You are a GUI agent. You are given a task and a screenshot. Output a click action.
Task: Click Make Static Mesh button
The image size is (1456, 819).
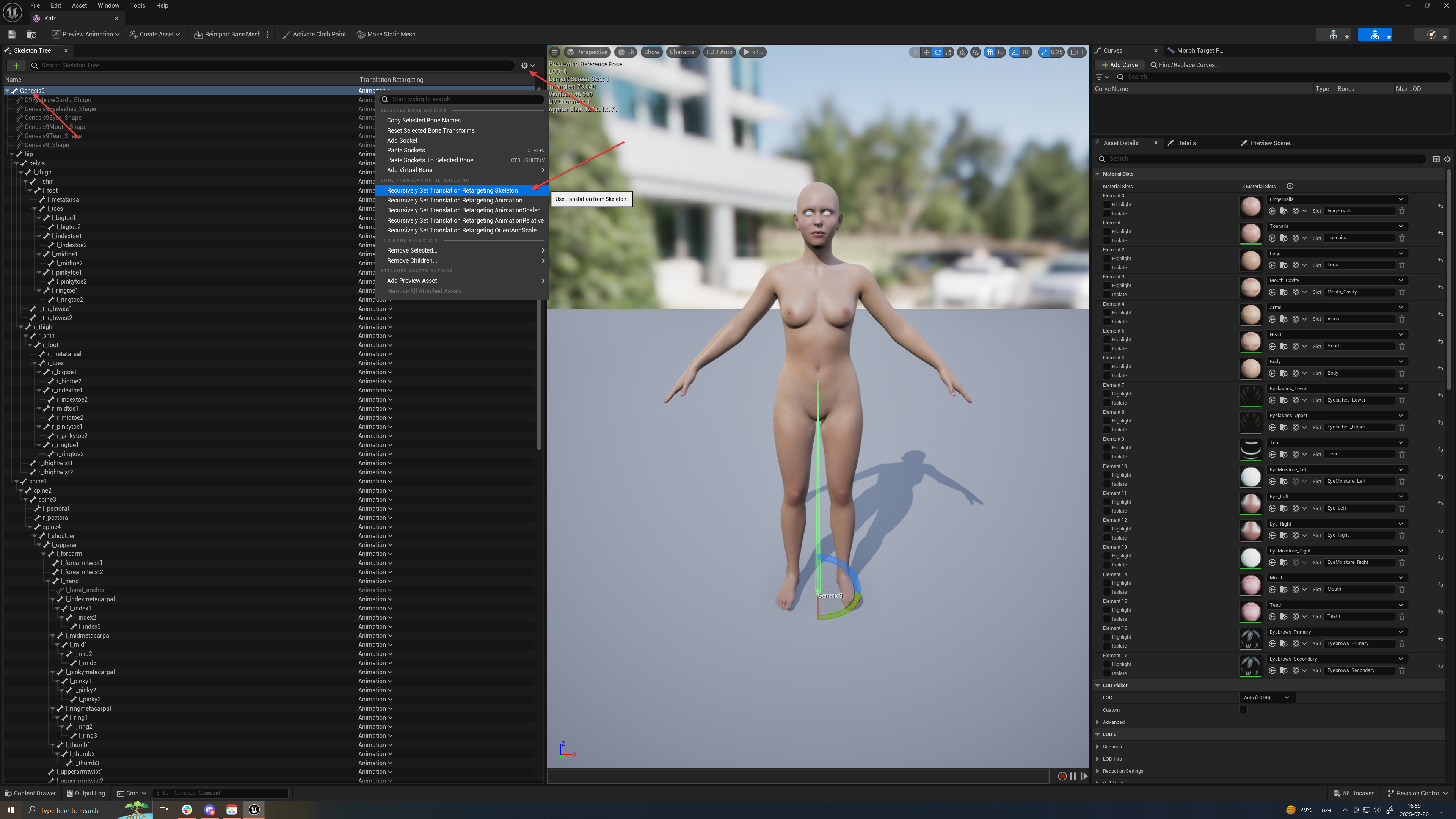click(387, 35)
